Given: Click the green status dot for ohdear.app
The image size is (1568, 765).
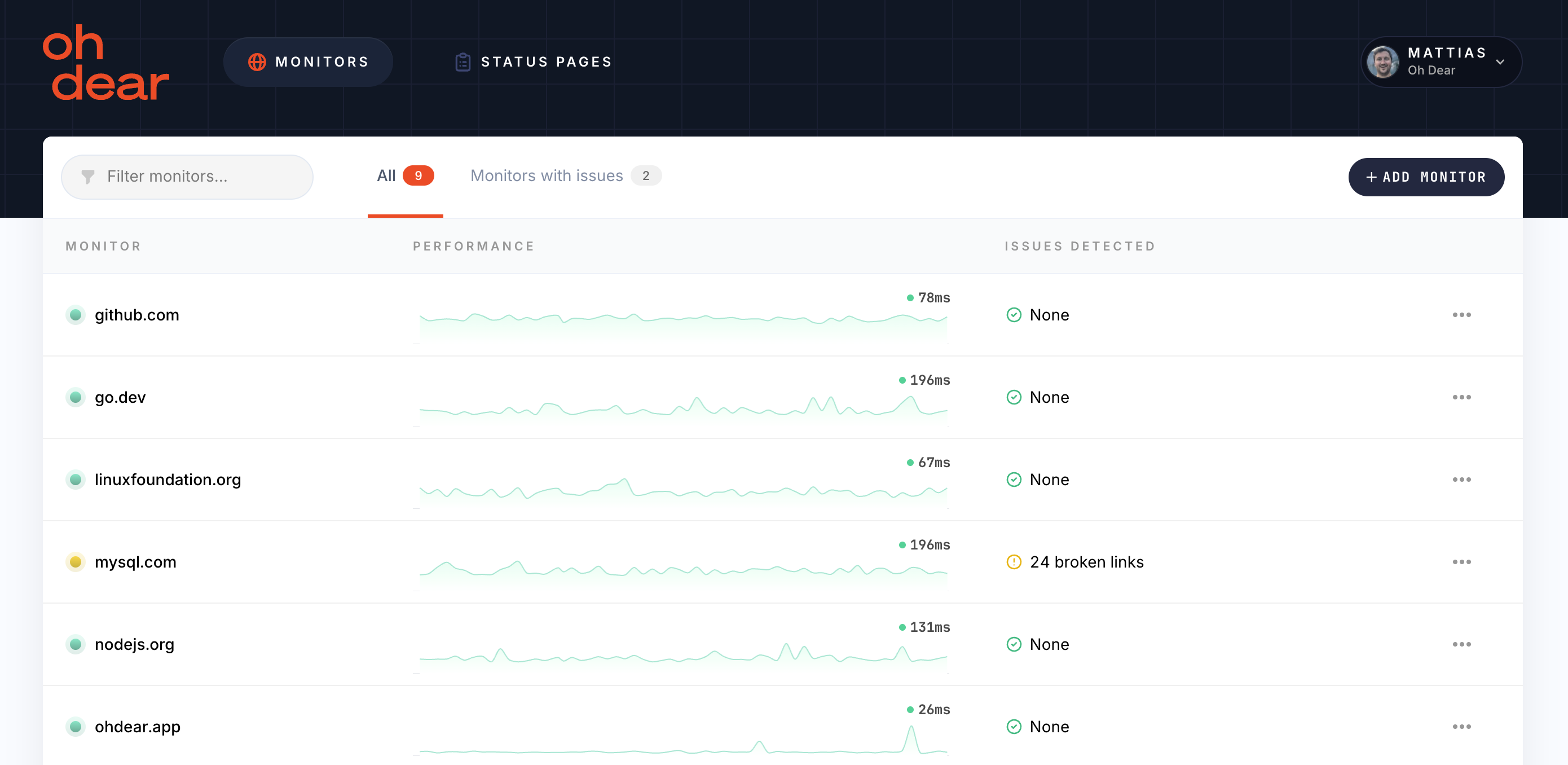Looking at the screenshot, I should [76, 727].
